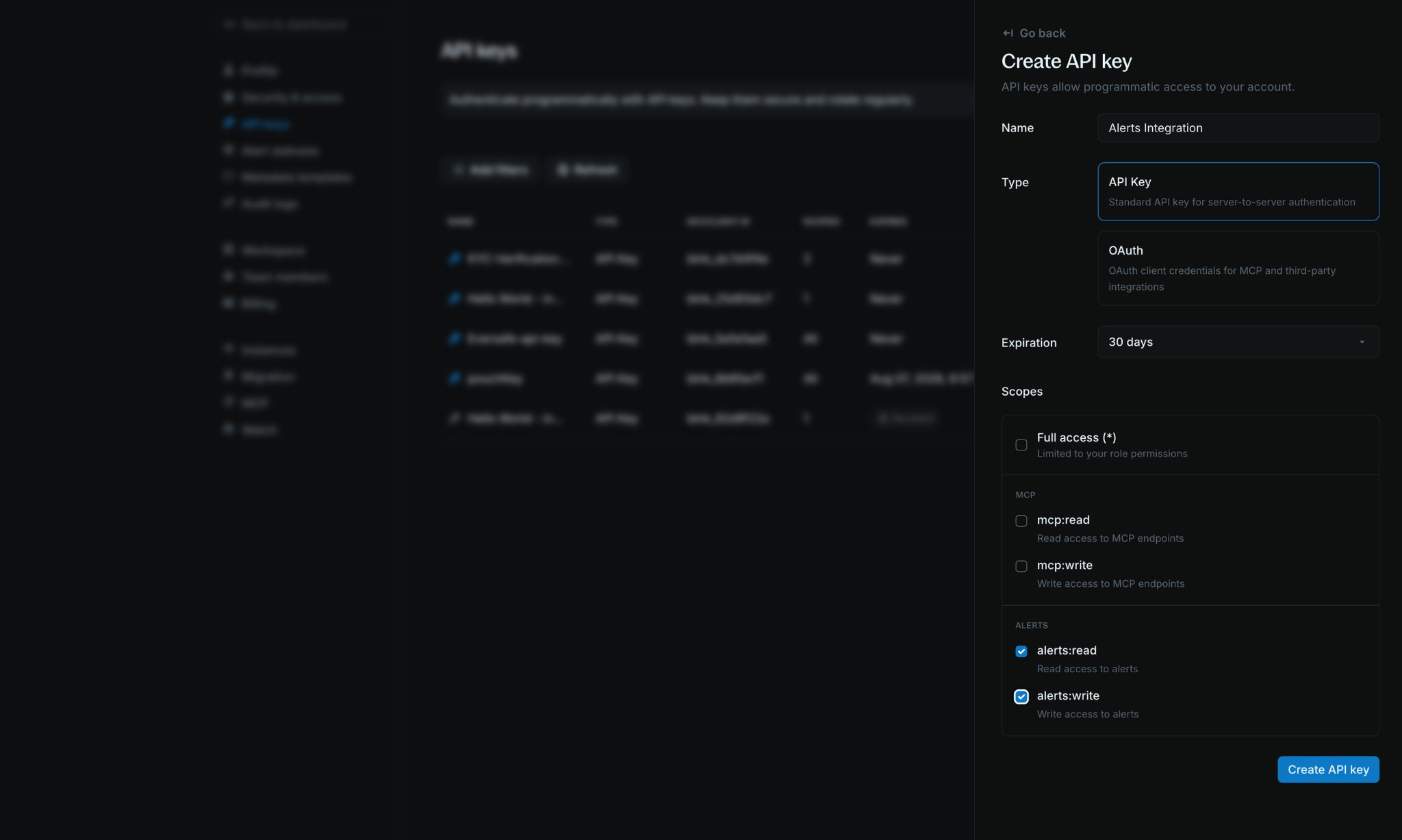The image size is (1402, 840).
Task: Click the 'OAuth client credentials for MCP' description
Action: [1222, 279]
